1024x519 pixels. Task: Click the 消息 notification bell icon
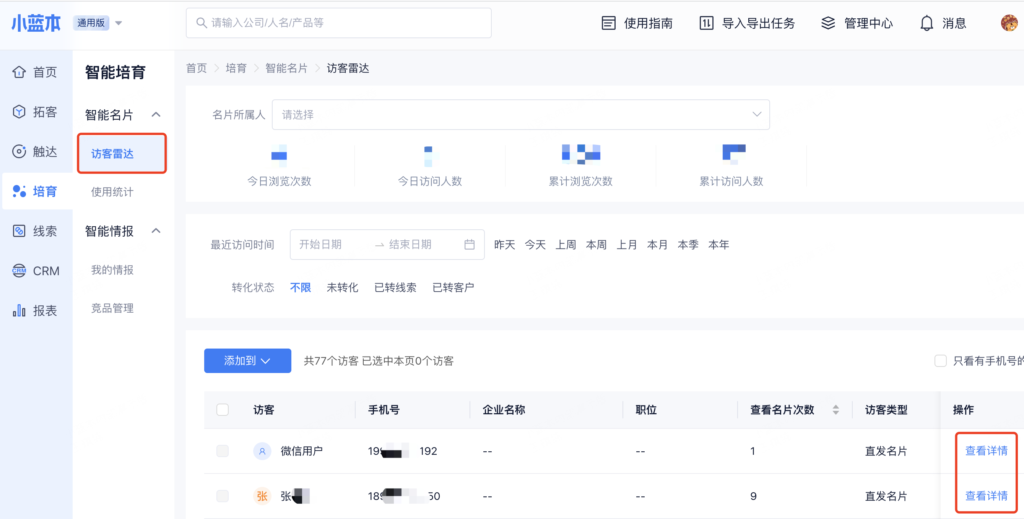(x=927, y=23)
